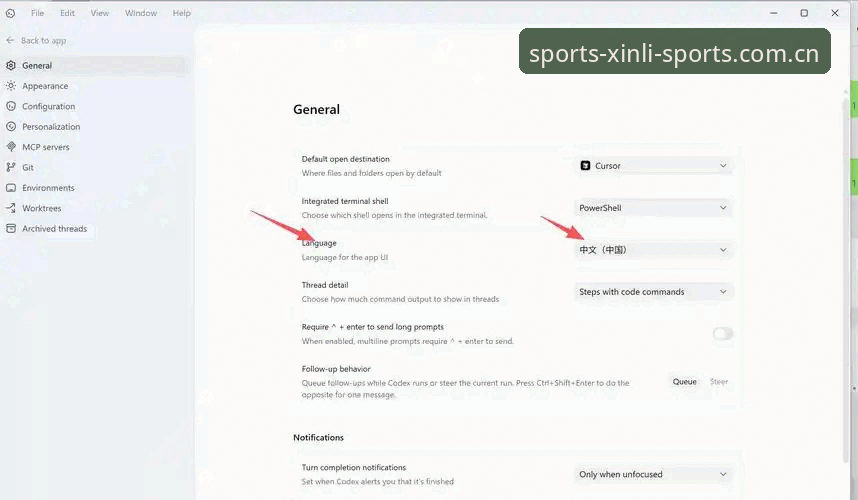The image size is (858, 500).
Task: Maximize the application window
Action: [804, 13]
